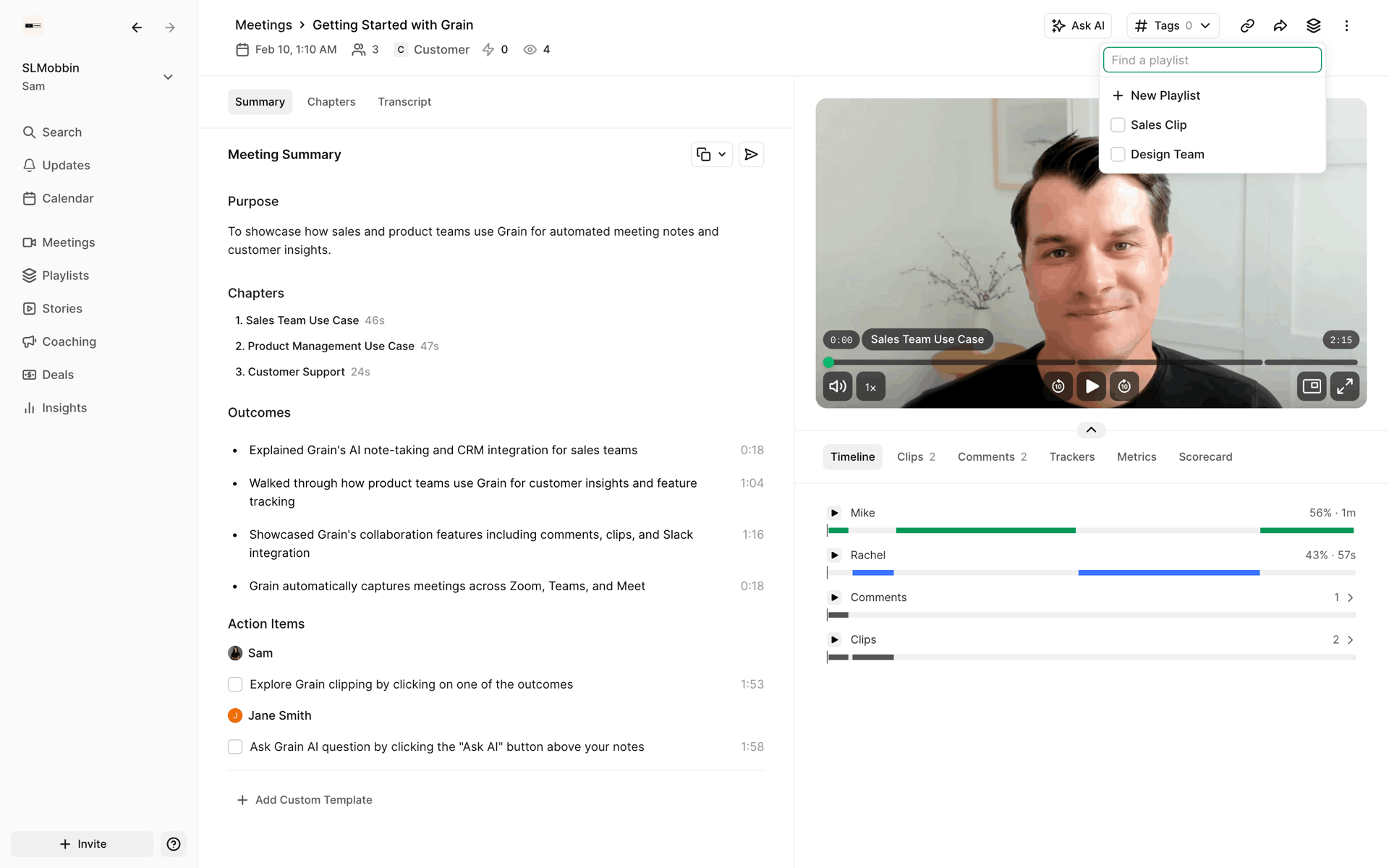Screen dimensions: 1389x868
Task: Click the add-to-playlist layers icon
Action: click(x=1314, y=26)
